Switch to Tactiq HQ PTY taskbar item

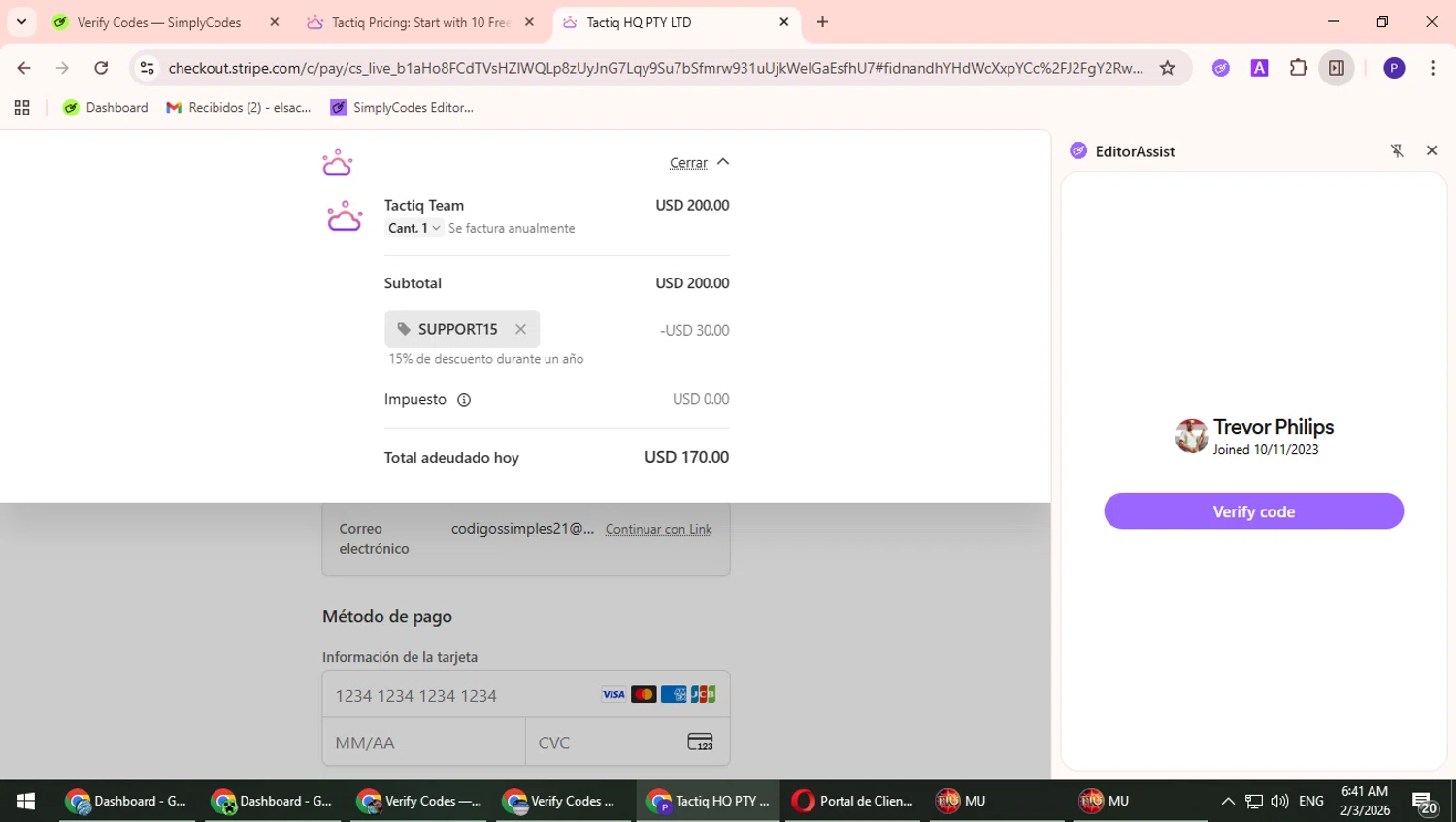pyautogui.click(x=710, y=801)
